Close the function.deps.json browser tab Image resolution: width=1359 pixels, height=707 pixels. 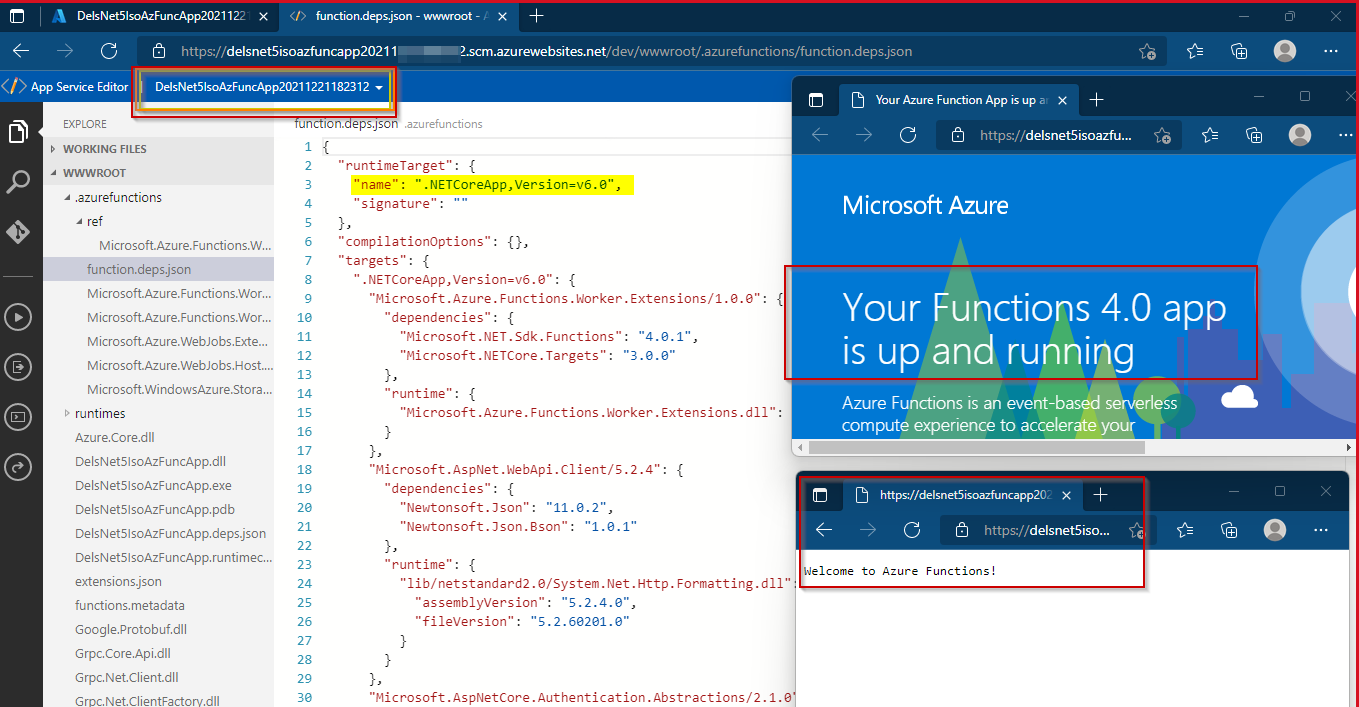point(504,16)
